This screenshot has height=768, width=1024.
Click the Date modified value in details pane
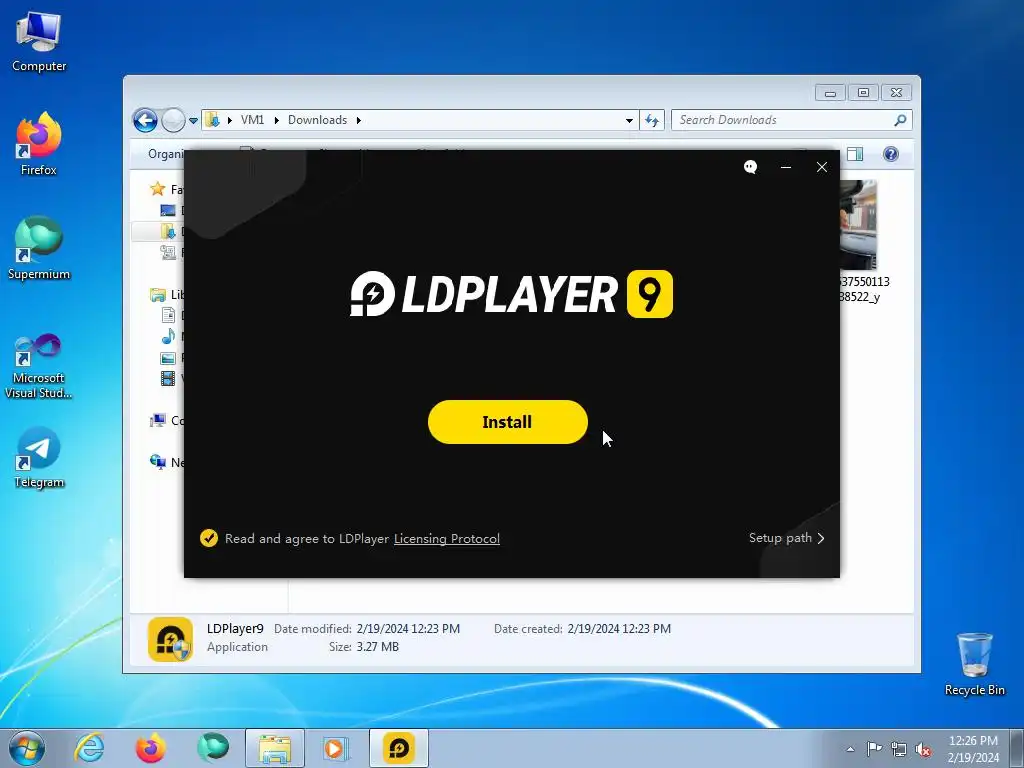click(x=408, y=628)
